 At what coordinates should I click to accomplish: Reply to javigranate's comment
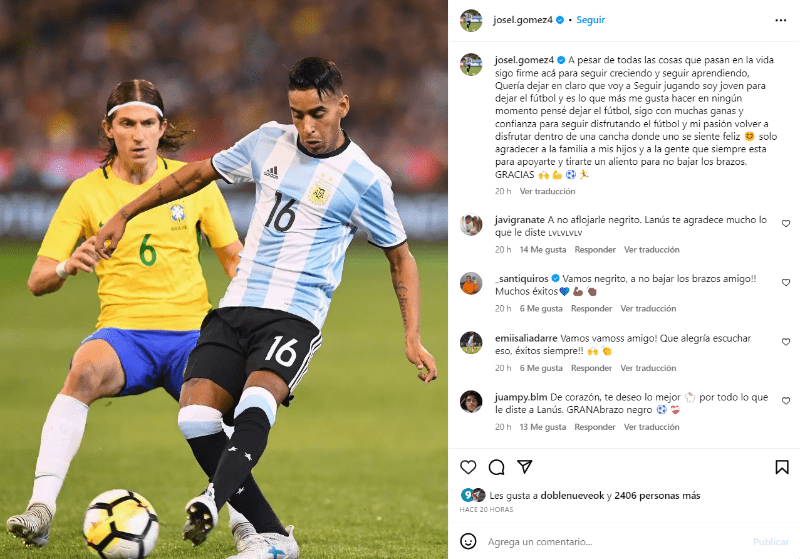[595, 249]
